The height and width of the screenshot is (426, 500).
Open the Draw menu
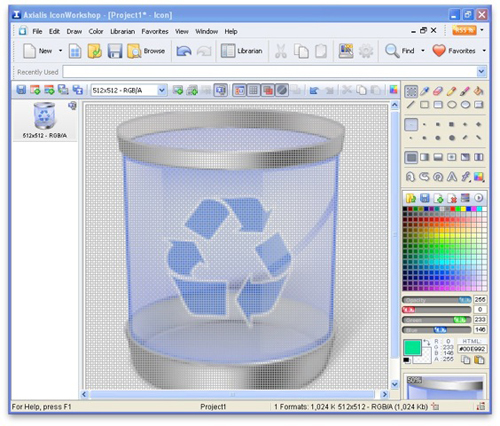tap(74, 31)
